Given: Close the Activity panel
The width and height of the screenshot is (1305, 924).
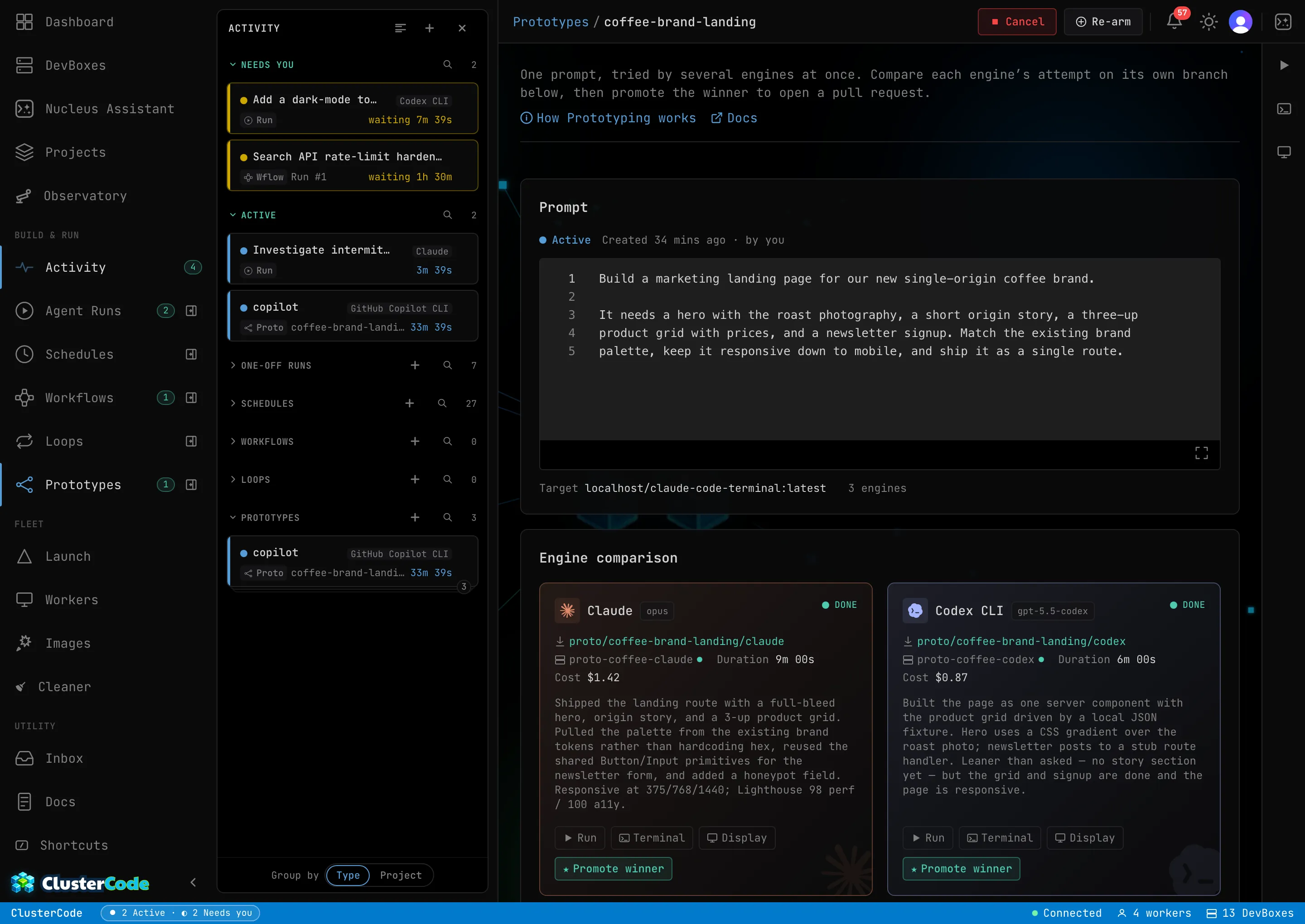Looking at the screenshot, I should click(x=462, y=28).
